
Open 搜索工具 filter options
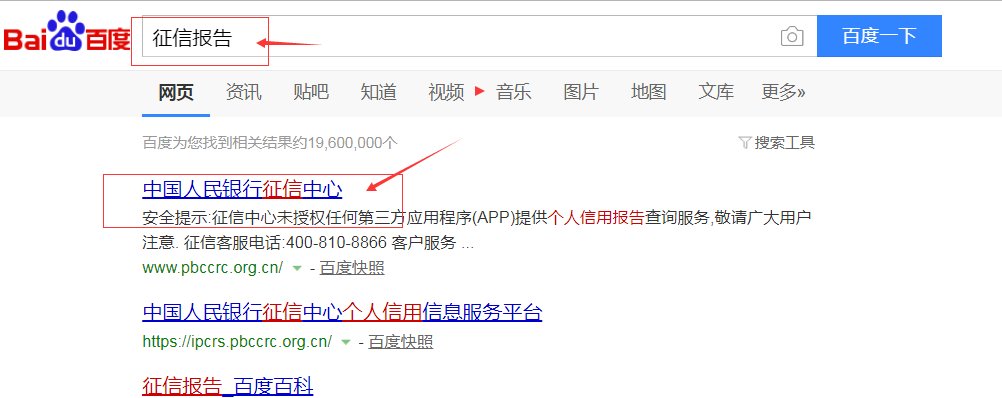click(785, 142)
